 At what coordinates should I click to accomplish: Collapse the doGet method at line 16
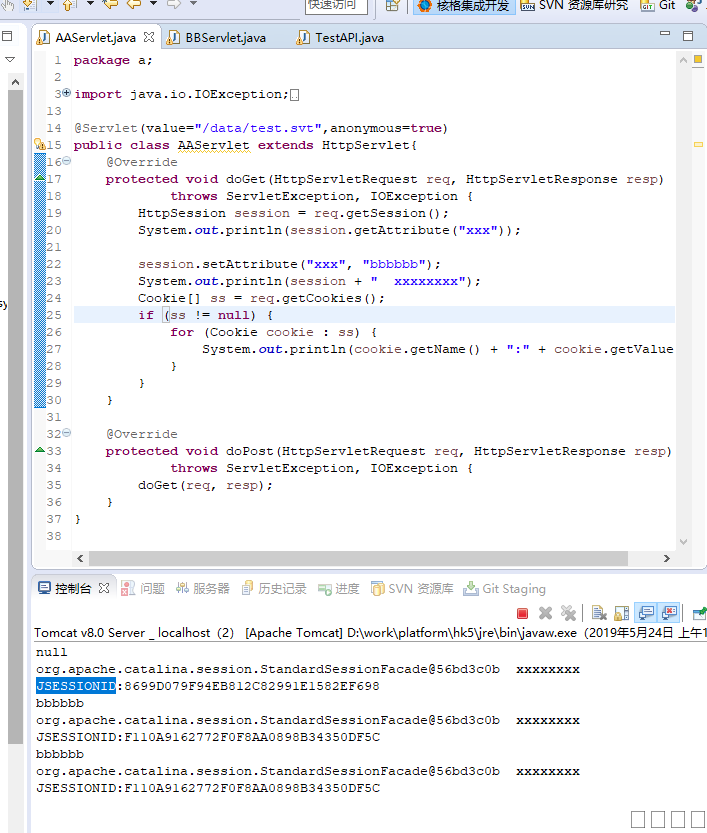[66, 161]
